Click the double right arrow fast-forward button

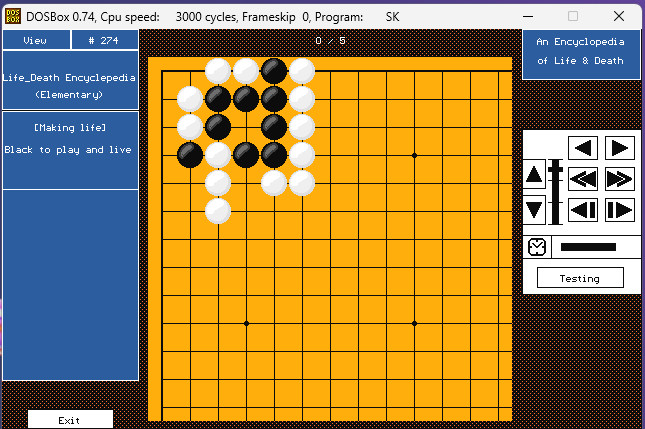tap(619, 179)
